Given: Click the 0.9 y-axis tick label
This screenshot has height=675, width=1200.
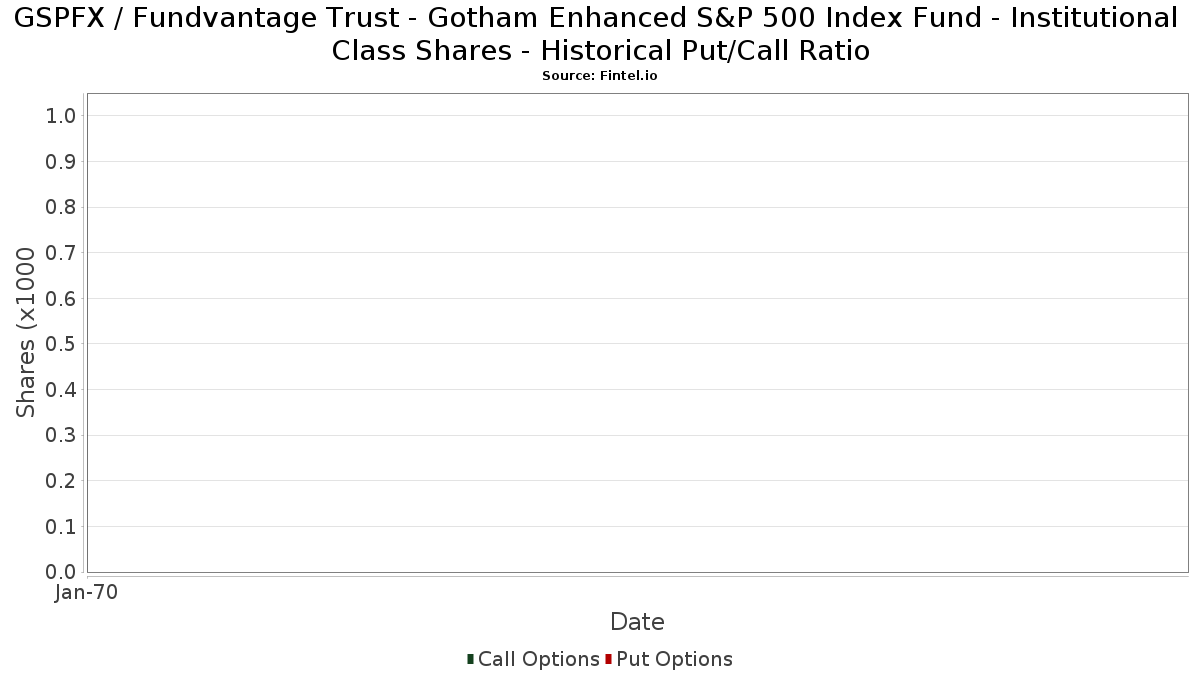Looking at the screenshot, I should (x=61, y=162).
